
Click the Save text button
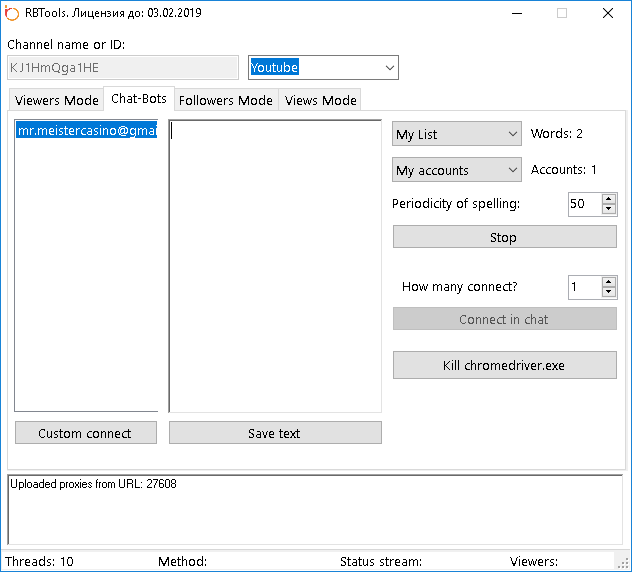click(x=275, y=433)
